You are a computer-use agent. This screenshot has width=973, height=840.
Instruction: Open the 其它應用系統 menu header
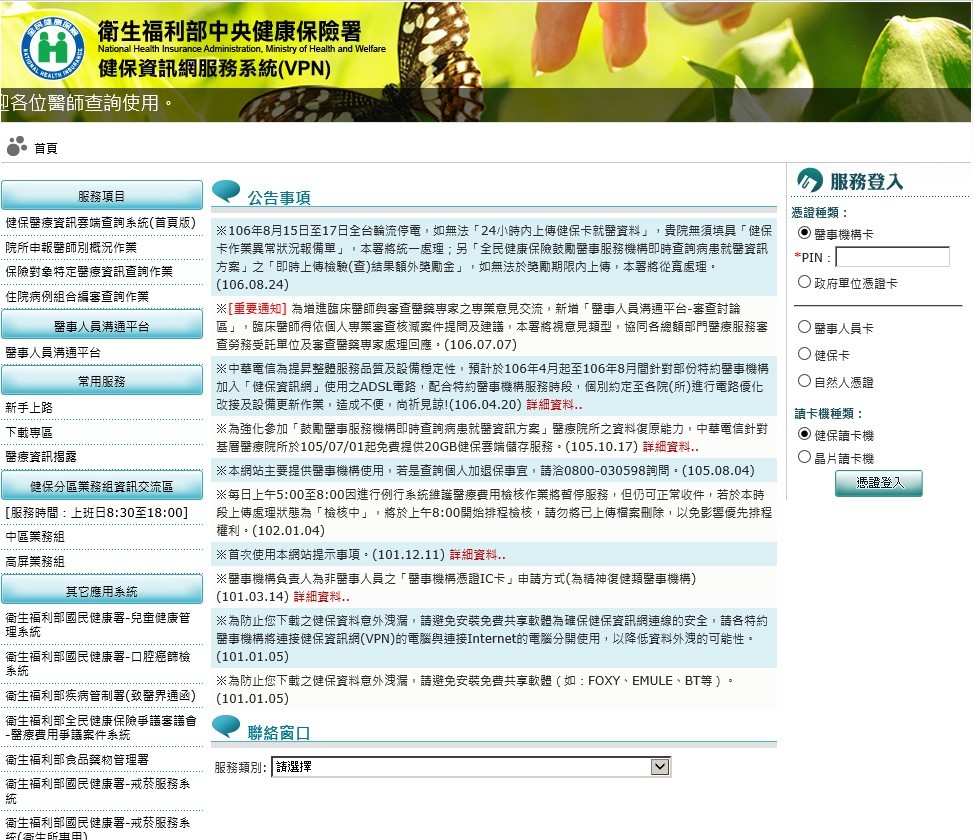102,591
